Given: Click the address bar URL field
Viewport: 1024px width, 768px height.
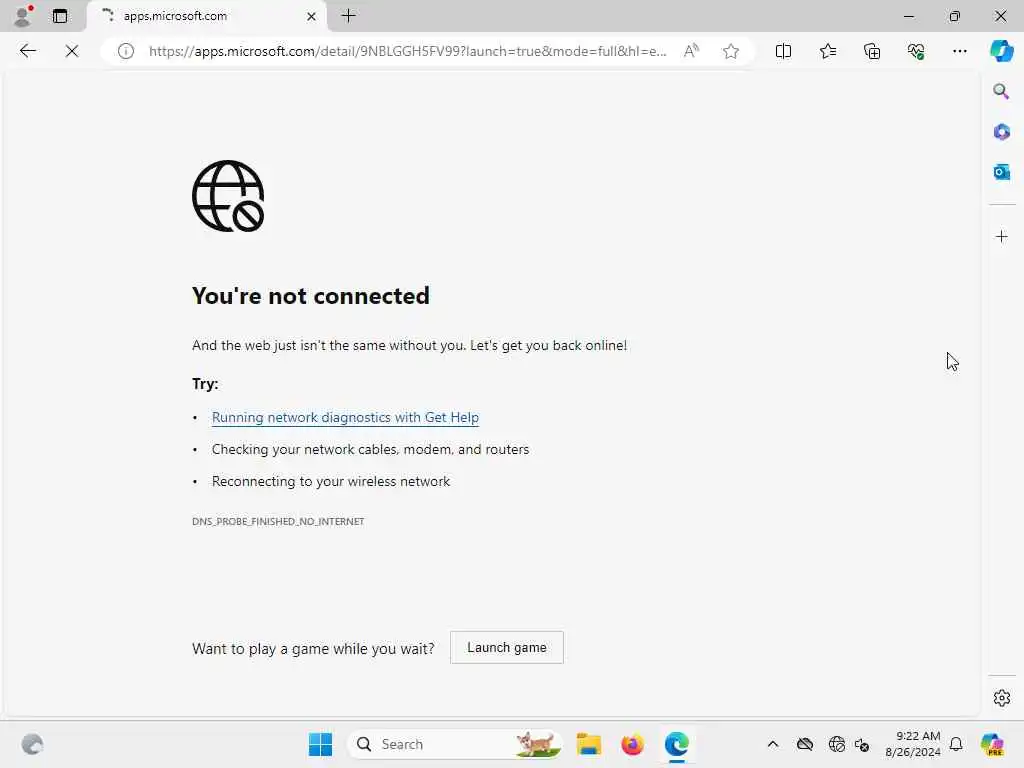Looking at the screenshot, I should coord(408,51).
